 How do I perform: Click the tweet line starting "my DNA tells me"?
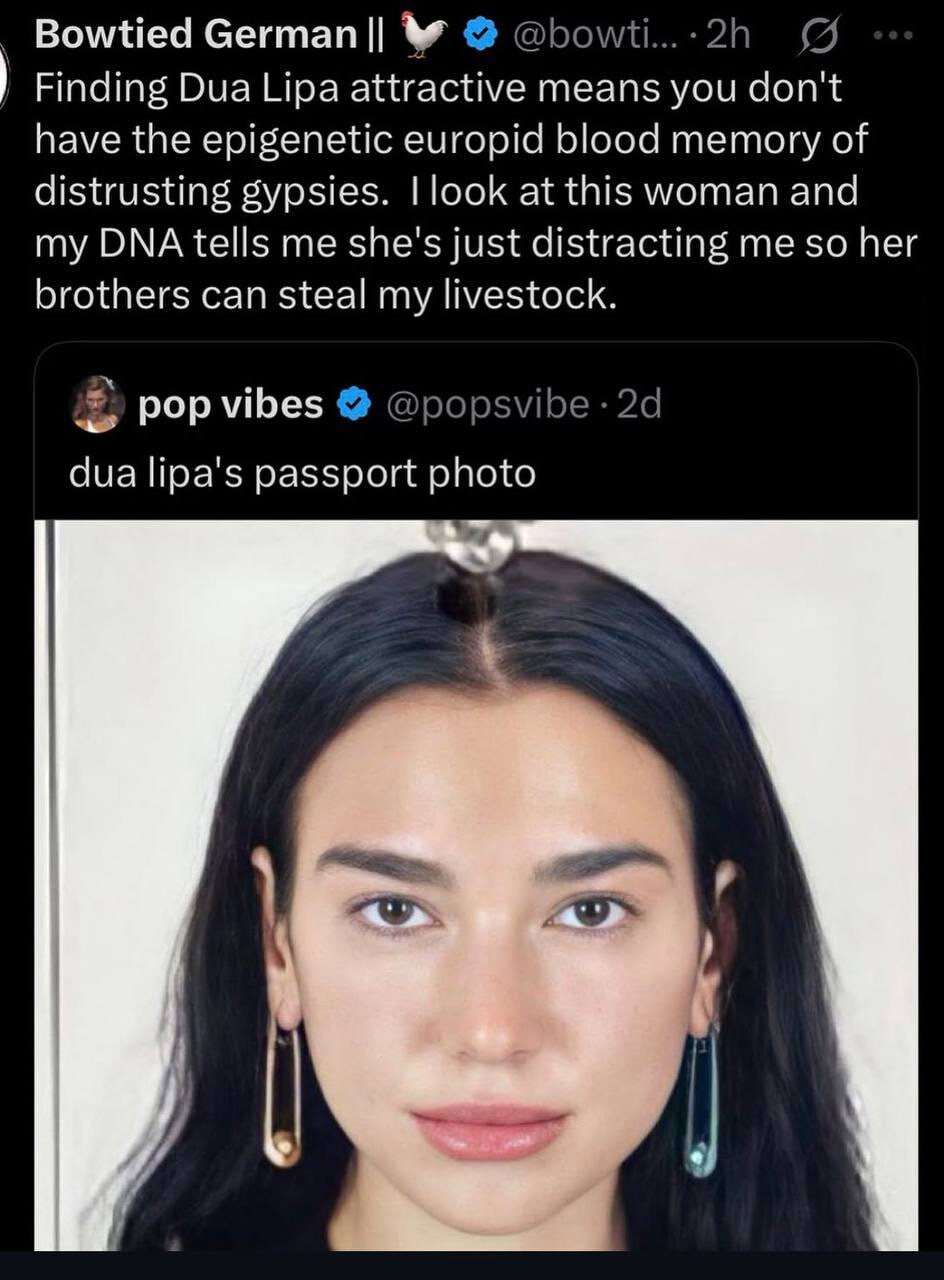pyautogui.click(x=476, y=246)
